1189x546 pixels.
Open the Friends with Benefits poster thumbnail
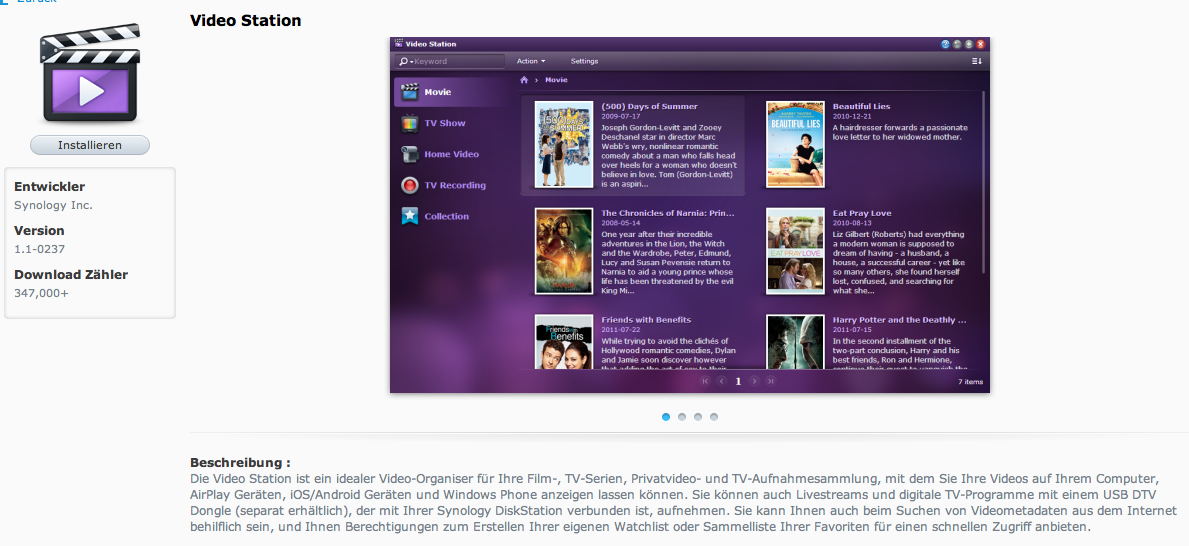(x=563, y=342)
